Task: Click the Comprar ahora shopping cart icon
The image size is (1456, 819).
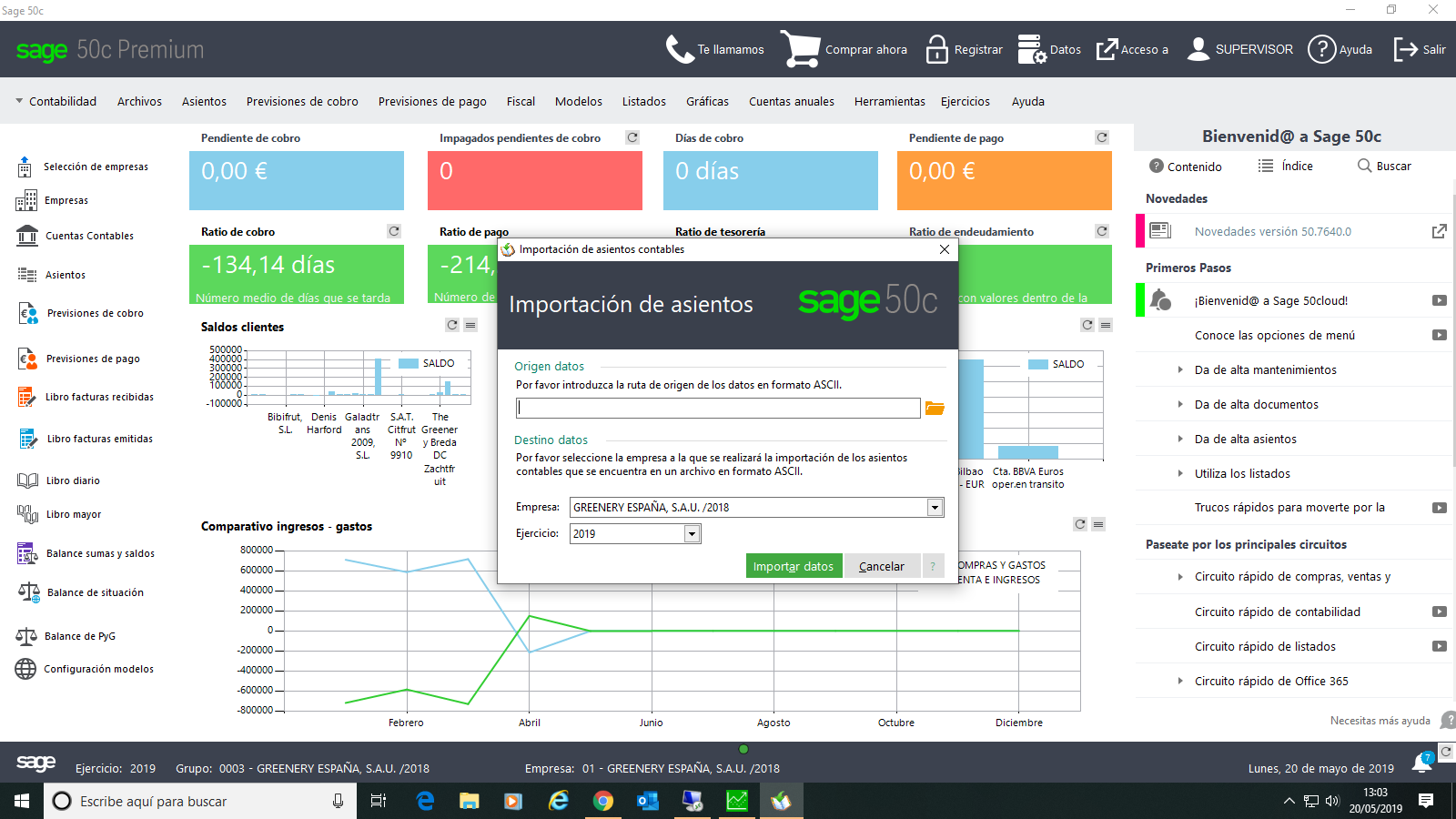Action: point(800,49)
